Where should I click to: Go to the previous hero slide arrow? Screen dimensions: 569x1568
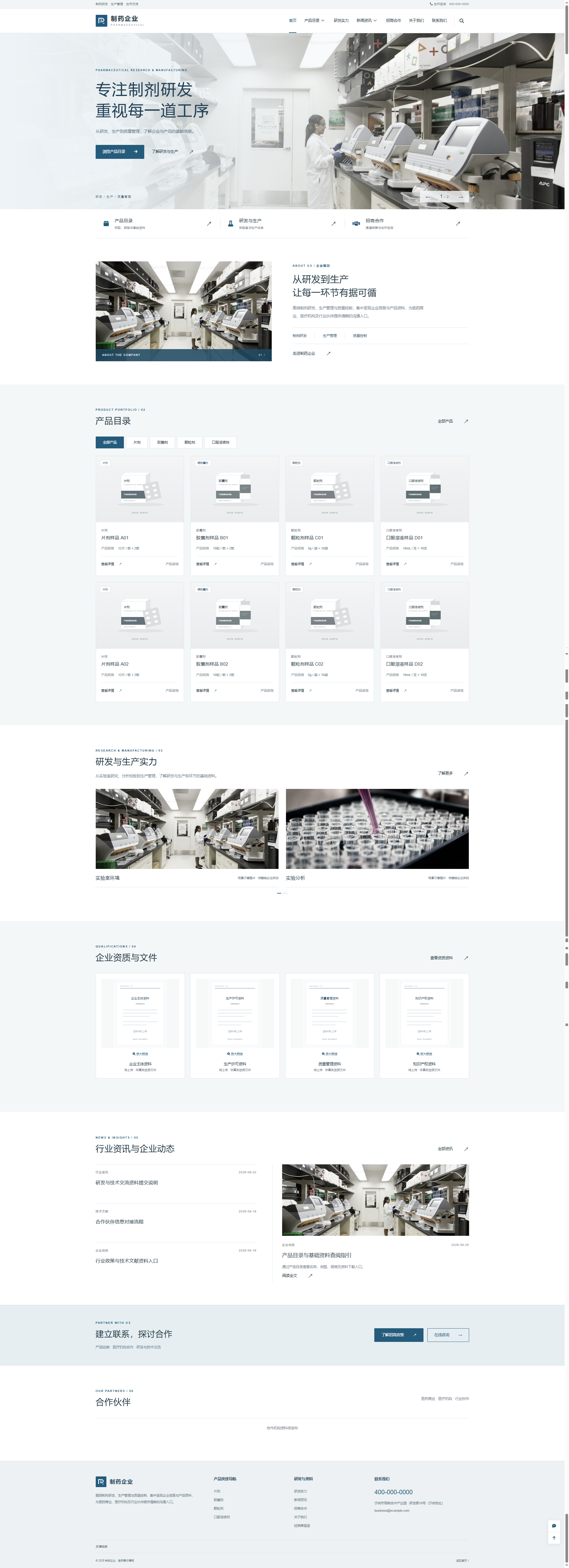(429, 196)
